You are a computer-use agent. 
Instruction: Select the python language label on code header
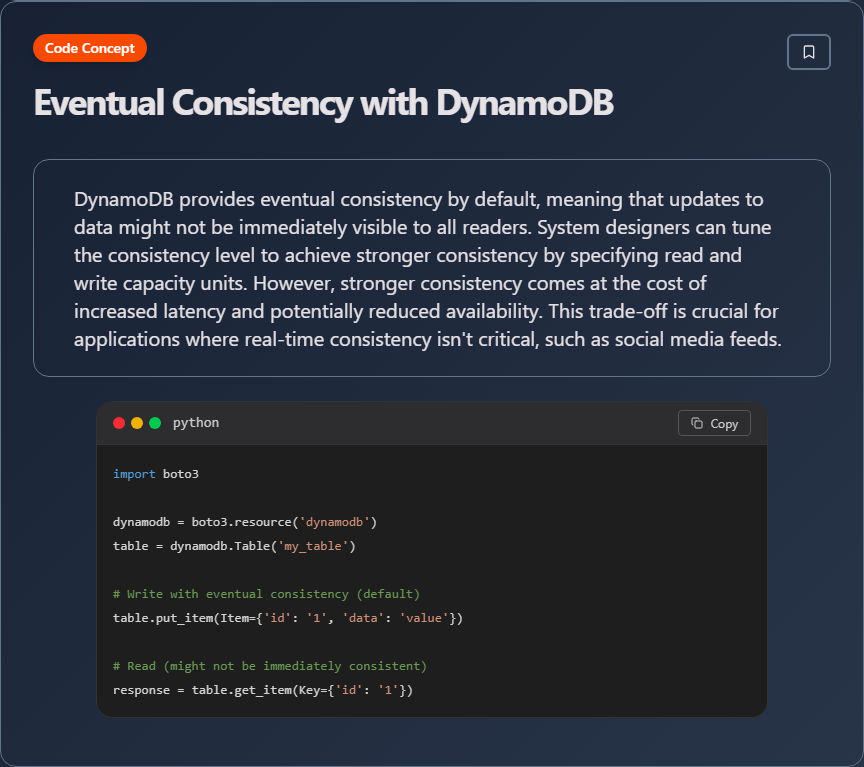(196, 422)
